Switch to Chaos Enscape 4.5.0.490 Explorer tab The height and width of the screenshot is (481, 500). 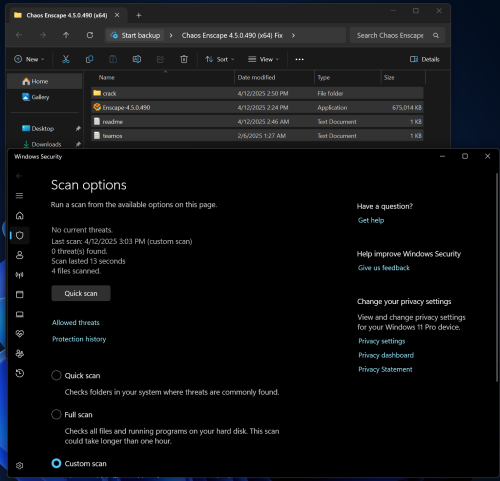[x=67, y=15]
